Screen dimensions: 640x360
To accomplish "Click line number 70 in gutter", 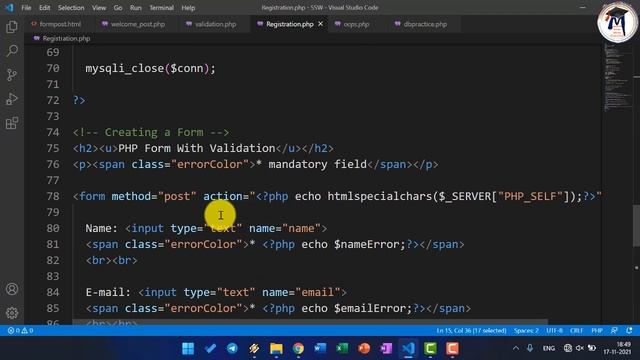I will click(53, 68).
